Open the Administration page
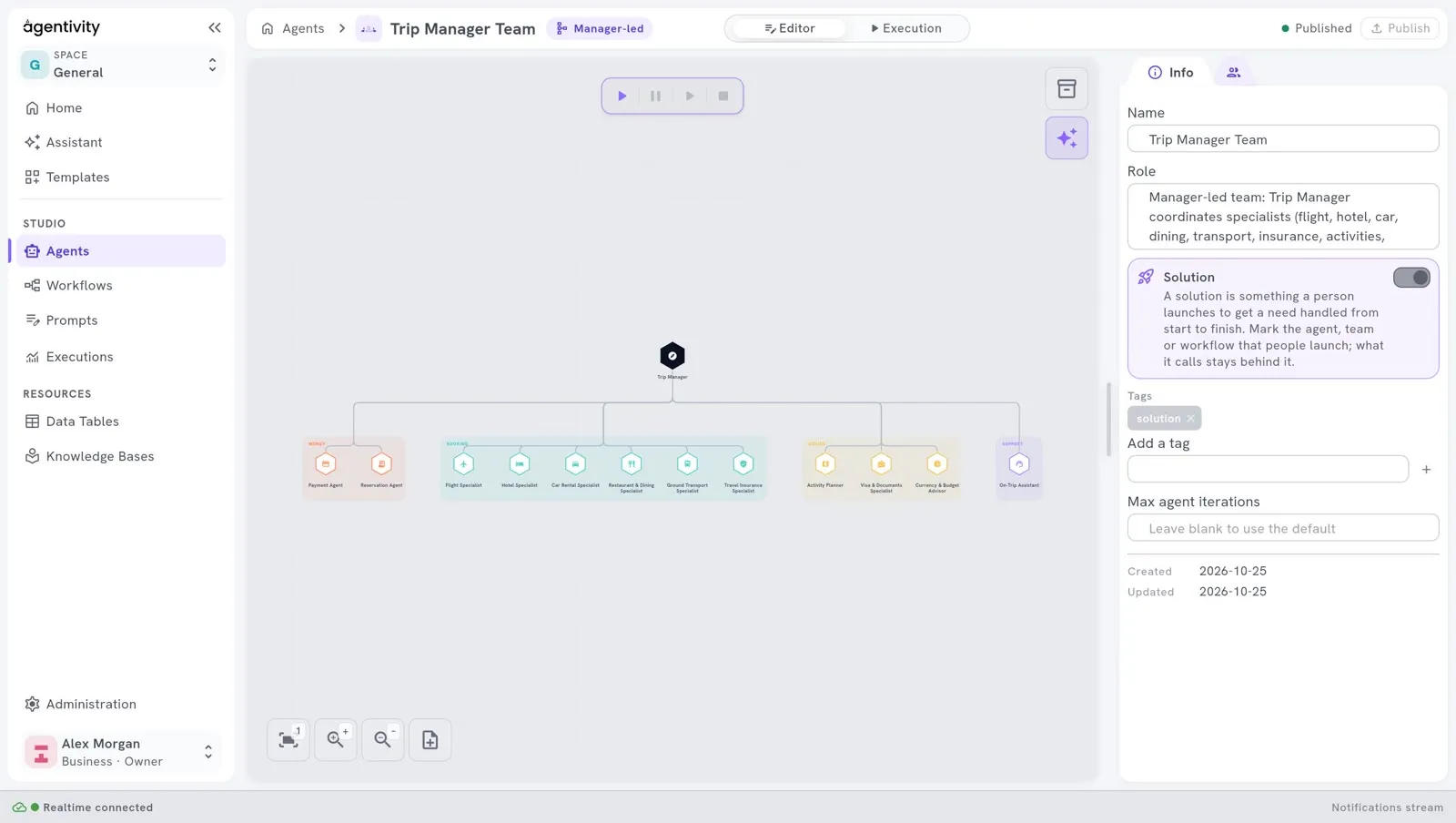Screen dimensions: 1456x823 121,705
